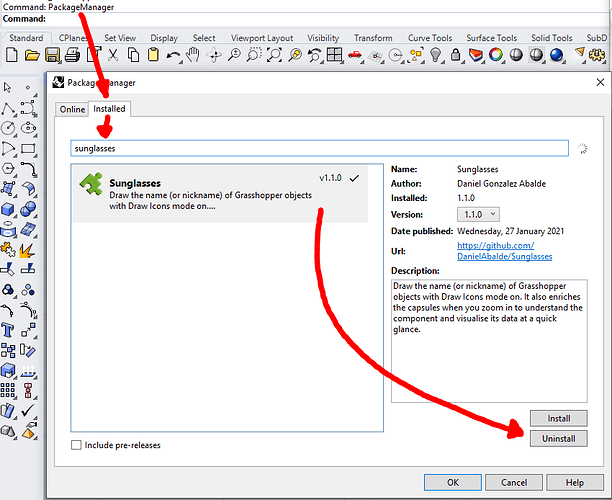Select the Sunglasses package list entry
The image size is (612, 500).
click(x=220, y=194)
